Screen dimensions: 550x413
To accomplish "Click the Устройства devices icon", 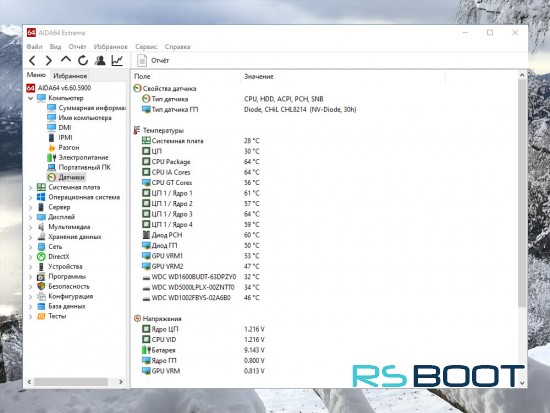I will [41, 267].
